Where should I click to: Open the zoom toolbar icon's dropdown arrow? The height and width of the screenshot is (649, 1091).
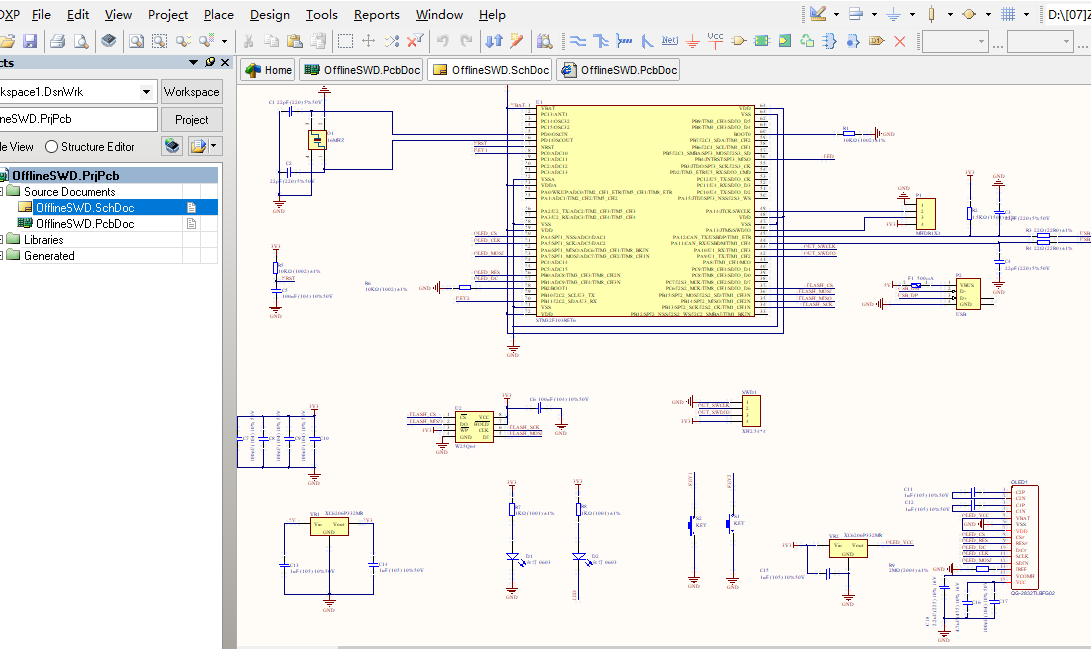(224, 41)
